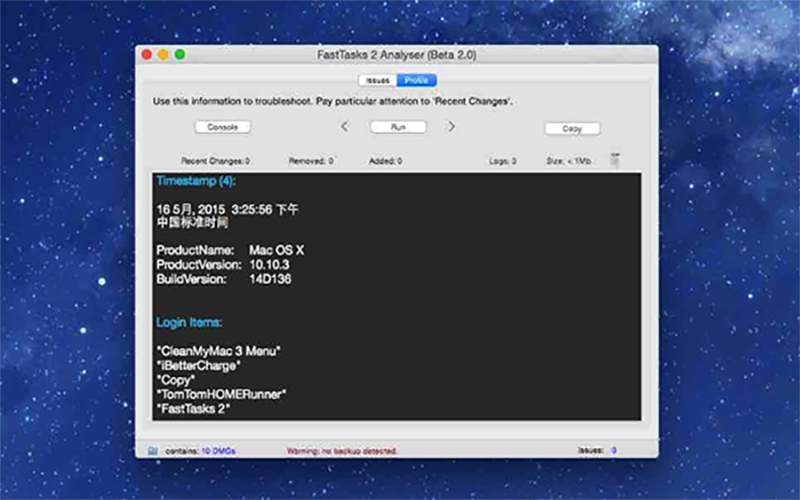
Task: Switch to the Issues tab
Action: point(378,81)
